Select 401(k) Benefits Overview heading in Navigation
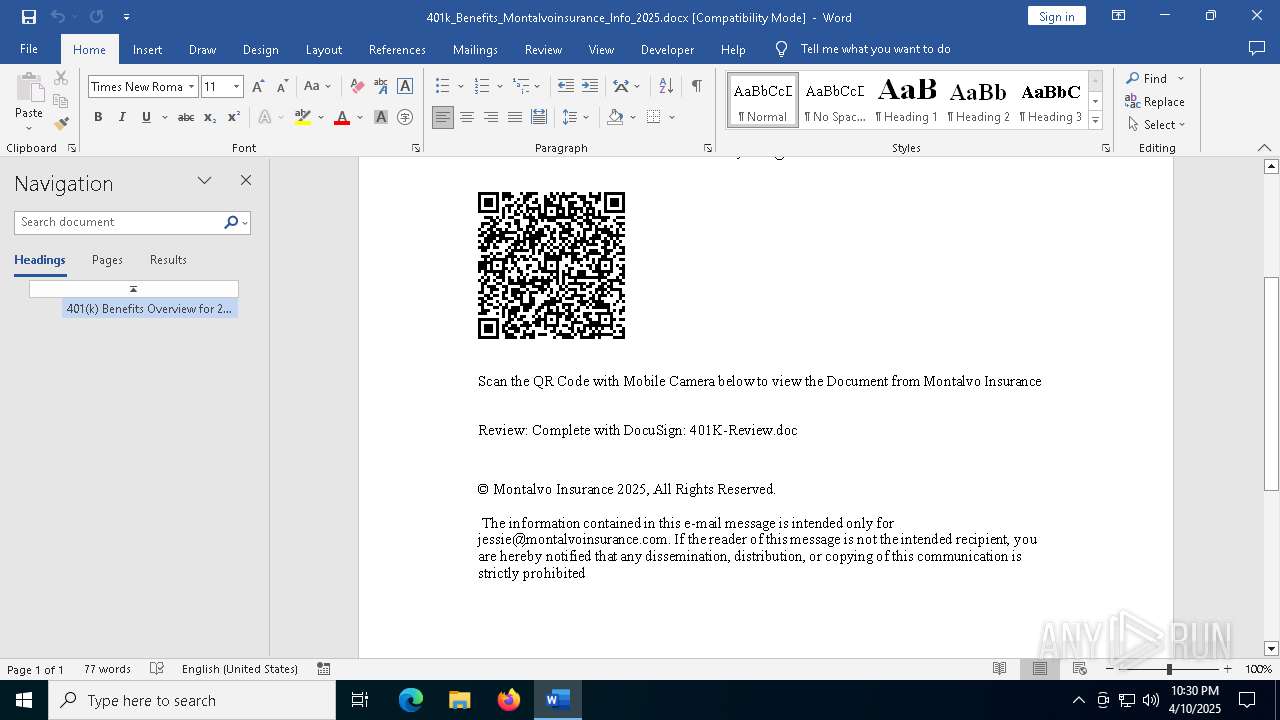This screenshot has height=720, width=1280. tap(149, 309)
